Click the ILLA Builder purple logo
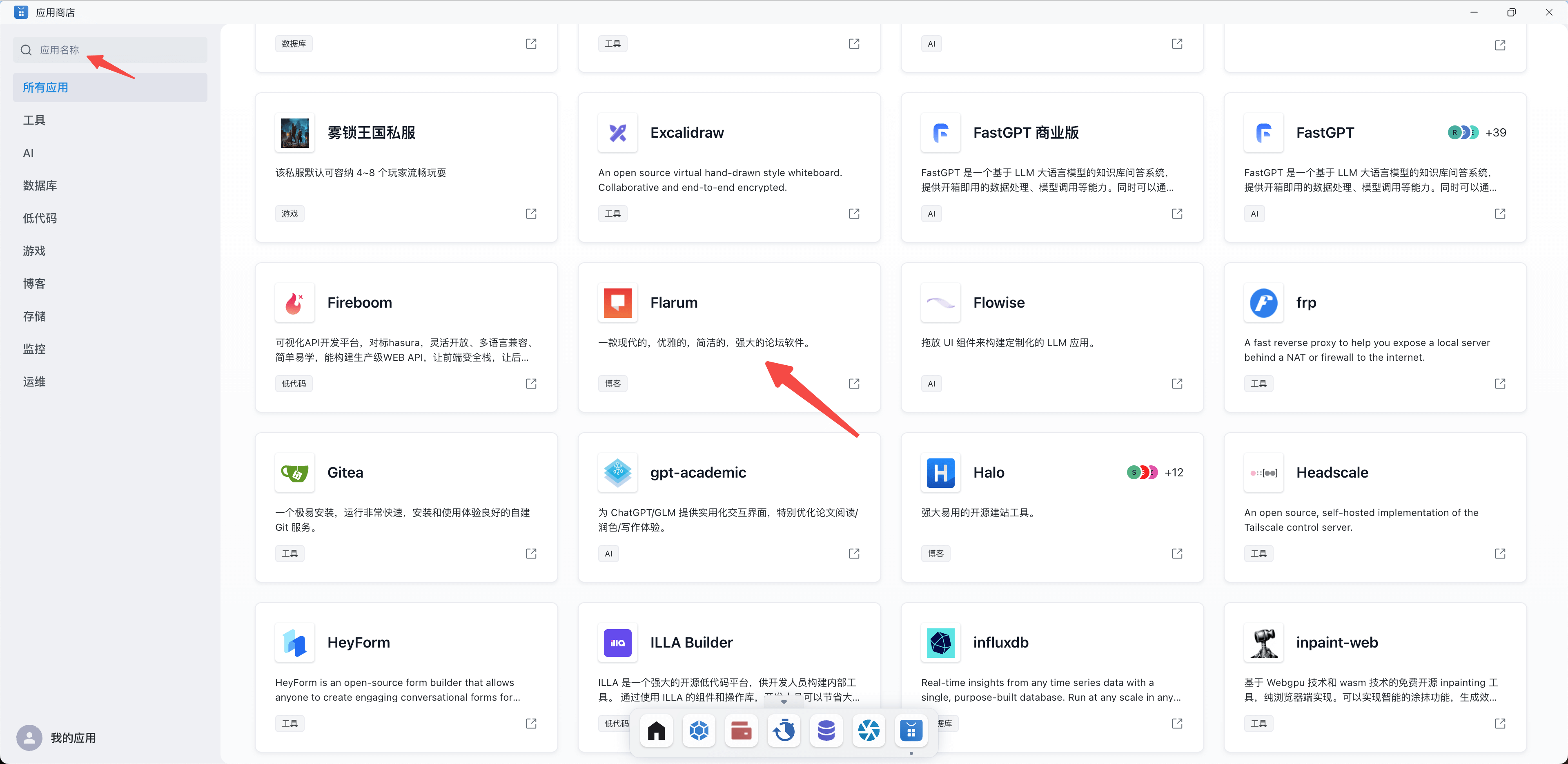The height and width of the screenshot is (764, 1568). (x=618, y=643)
